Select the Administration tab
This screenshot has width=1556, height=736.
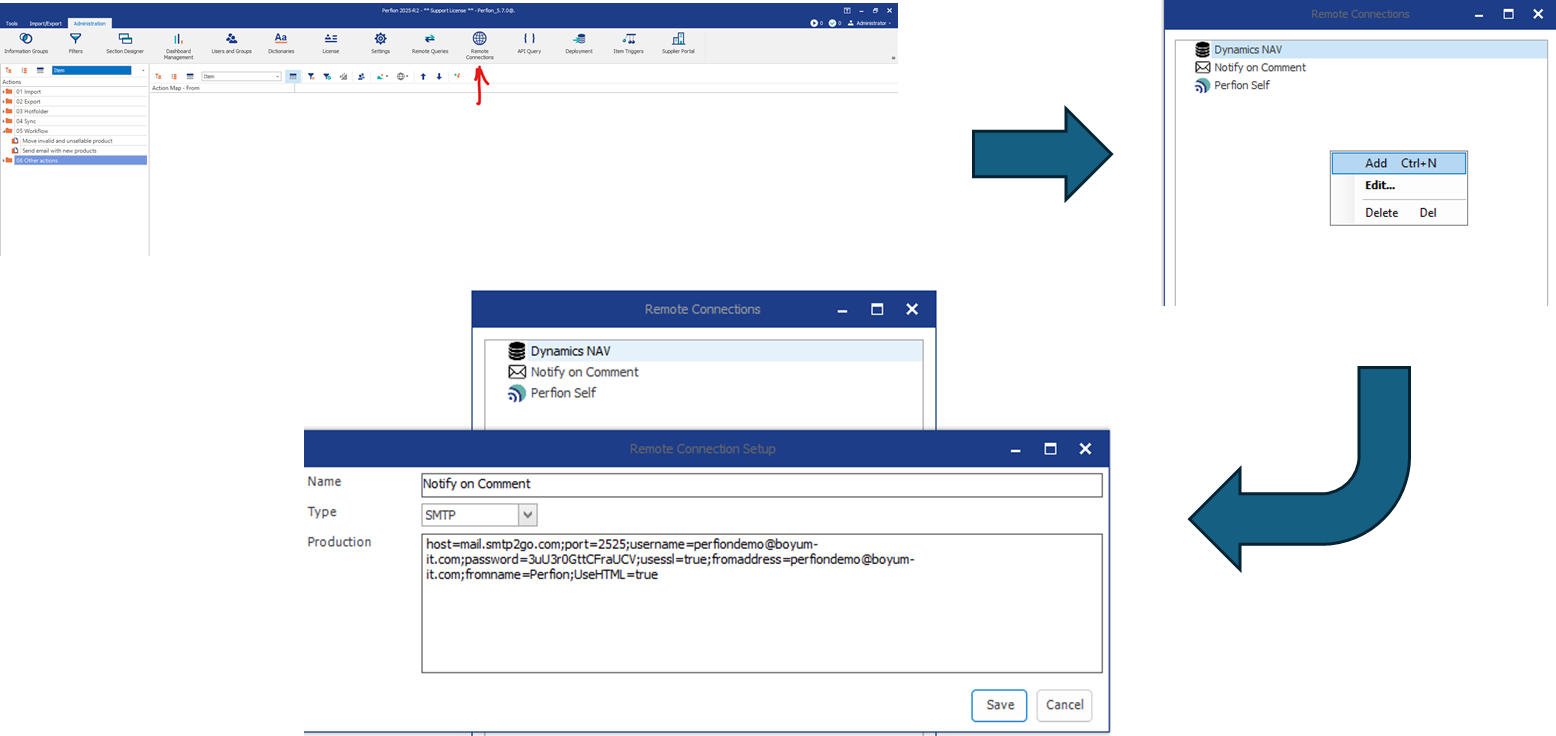[90, 23]
